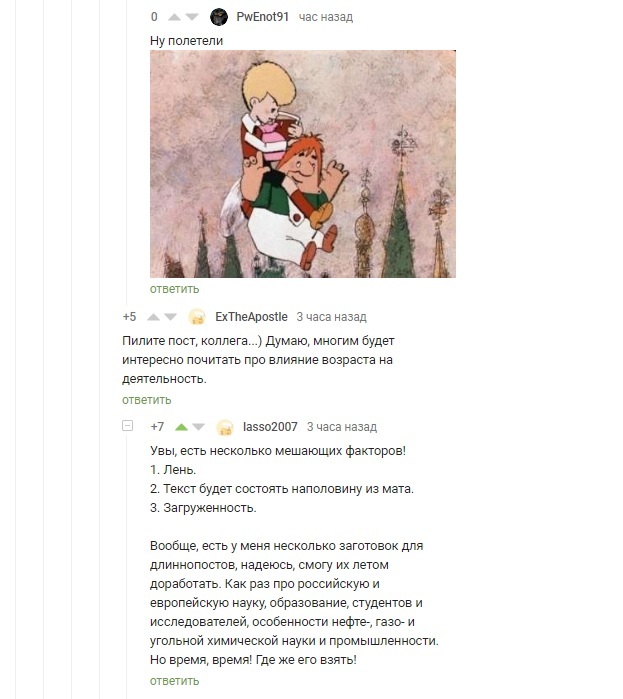Open lasso2007's profile via username

click(270, 427)
